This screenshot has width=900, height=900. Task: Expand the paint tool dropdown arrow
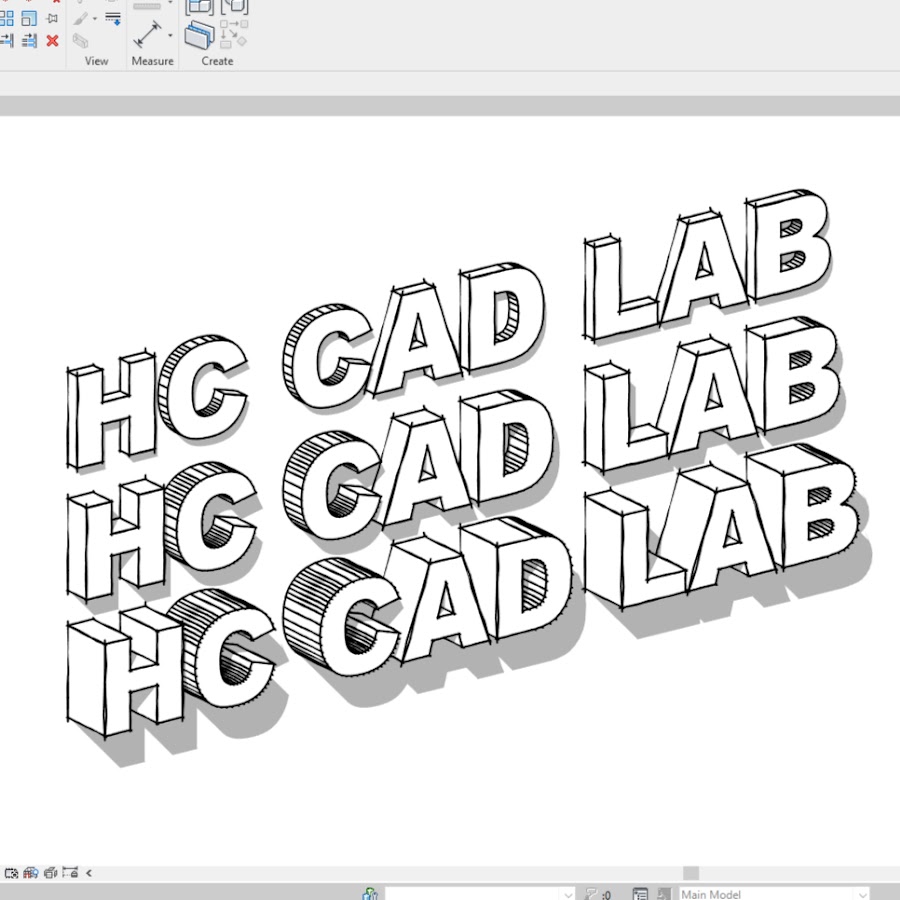[x=95, y=18]
